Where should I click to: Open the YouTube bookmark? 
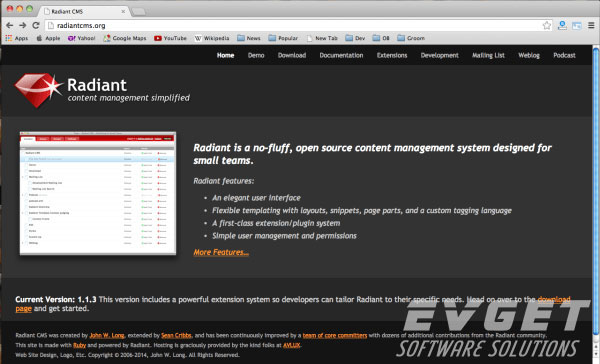point(170,38)
